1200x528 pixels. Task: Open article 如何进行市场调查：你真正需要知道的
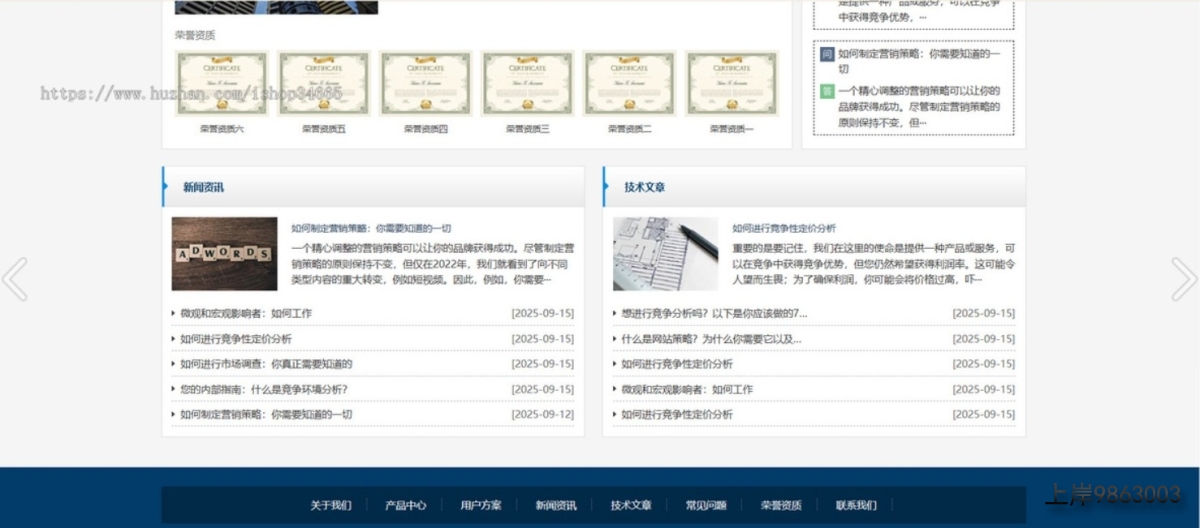tap(266, 364)
